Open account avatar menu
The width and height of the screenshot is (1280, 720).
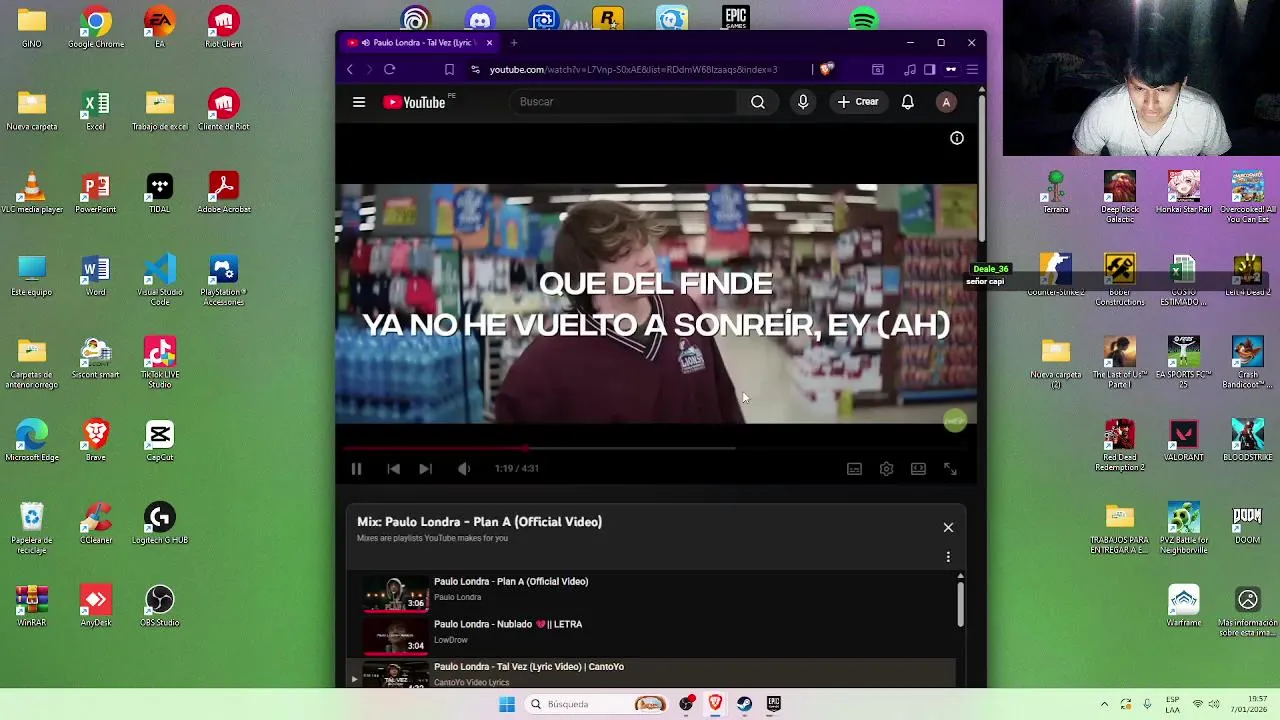(x=946, y=102)
